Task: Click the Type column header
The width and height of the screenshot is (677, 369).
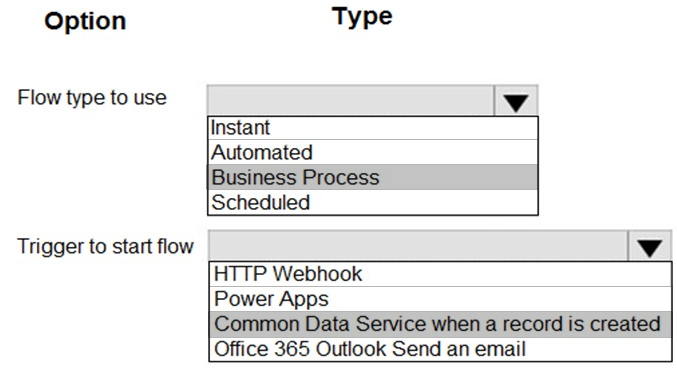Action: click(362, 18)
